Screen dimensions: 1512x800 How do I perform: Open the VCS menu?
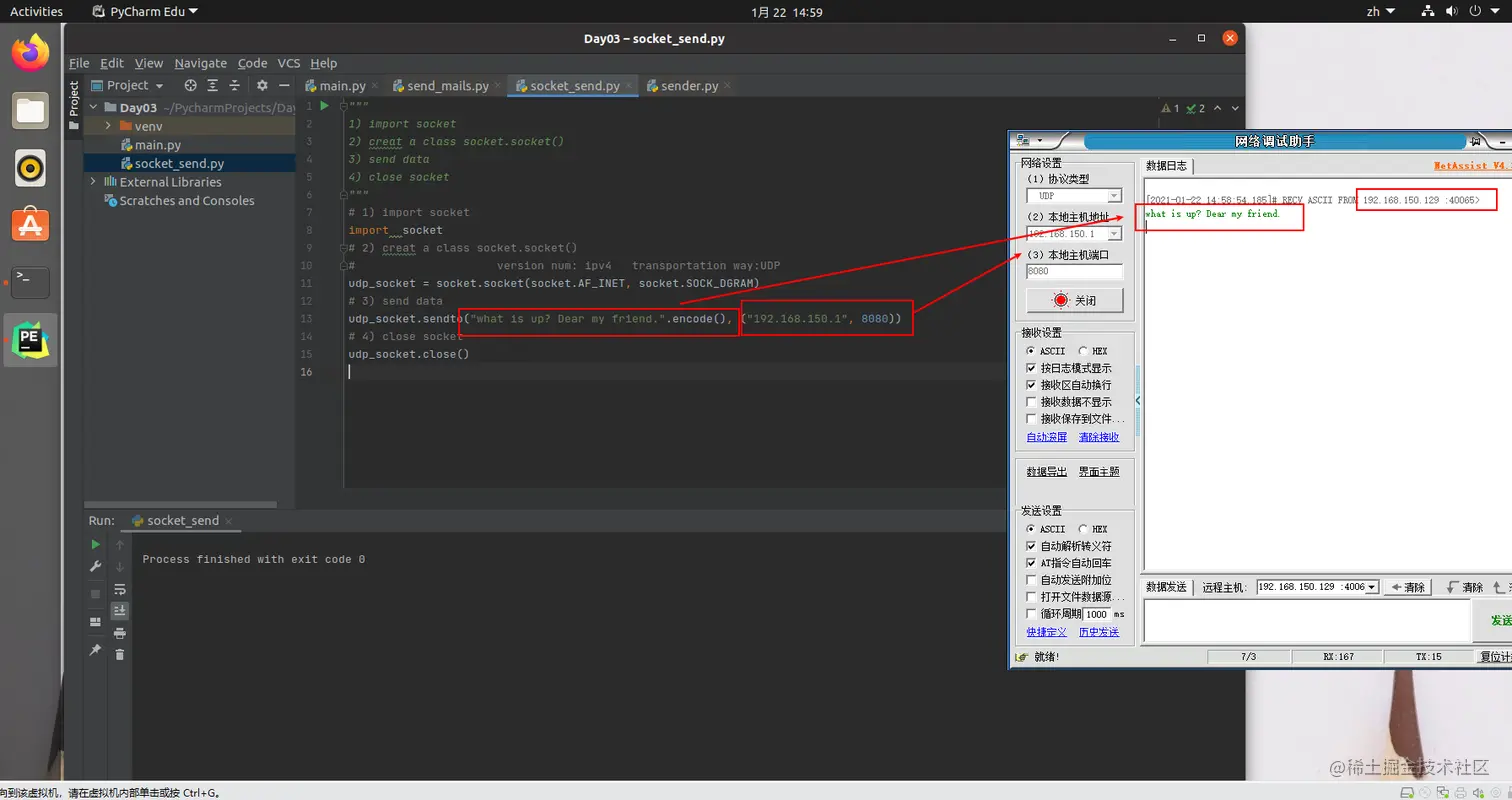[289, 63]
